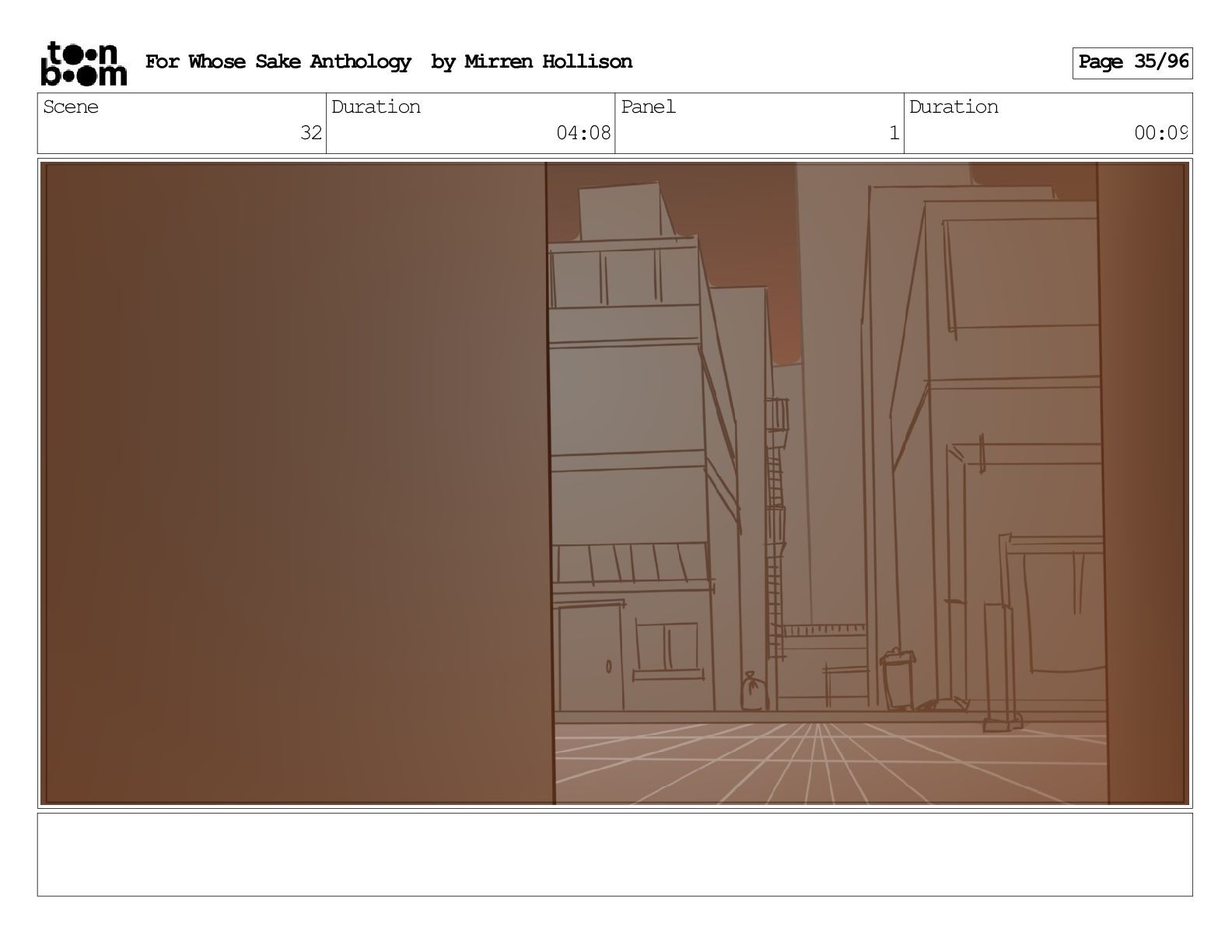
Task: Click the 'Panel' header label
Action: (x=648, y=107)
